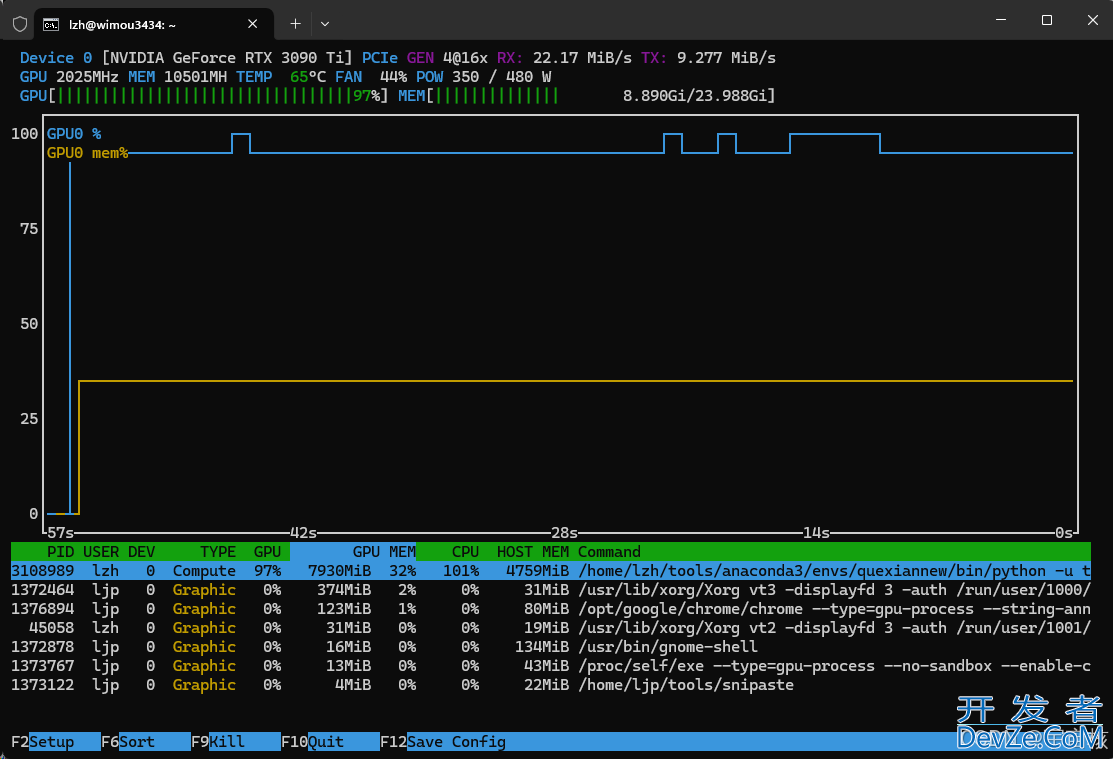The height and width of the screenshot is (759, 1113).
Task: Click the shield icon left of the tab
Action: coord(20,24)
